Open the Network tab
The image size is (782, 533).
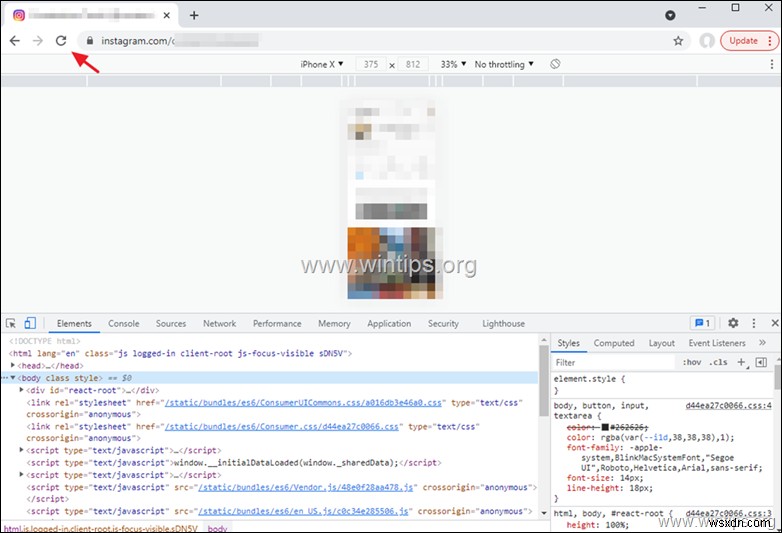(219, 324)
